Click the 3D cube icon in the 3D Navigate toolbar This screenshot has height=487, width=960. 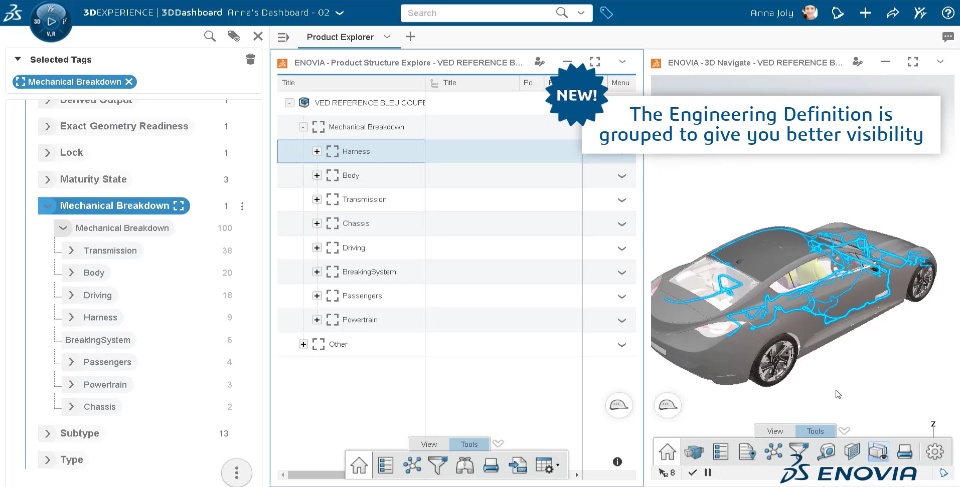pos(694,451)
